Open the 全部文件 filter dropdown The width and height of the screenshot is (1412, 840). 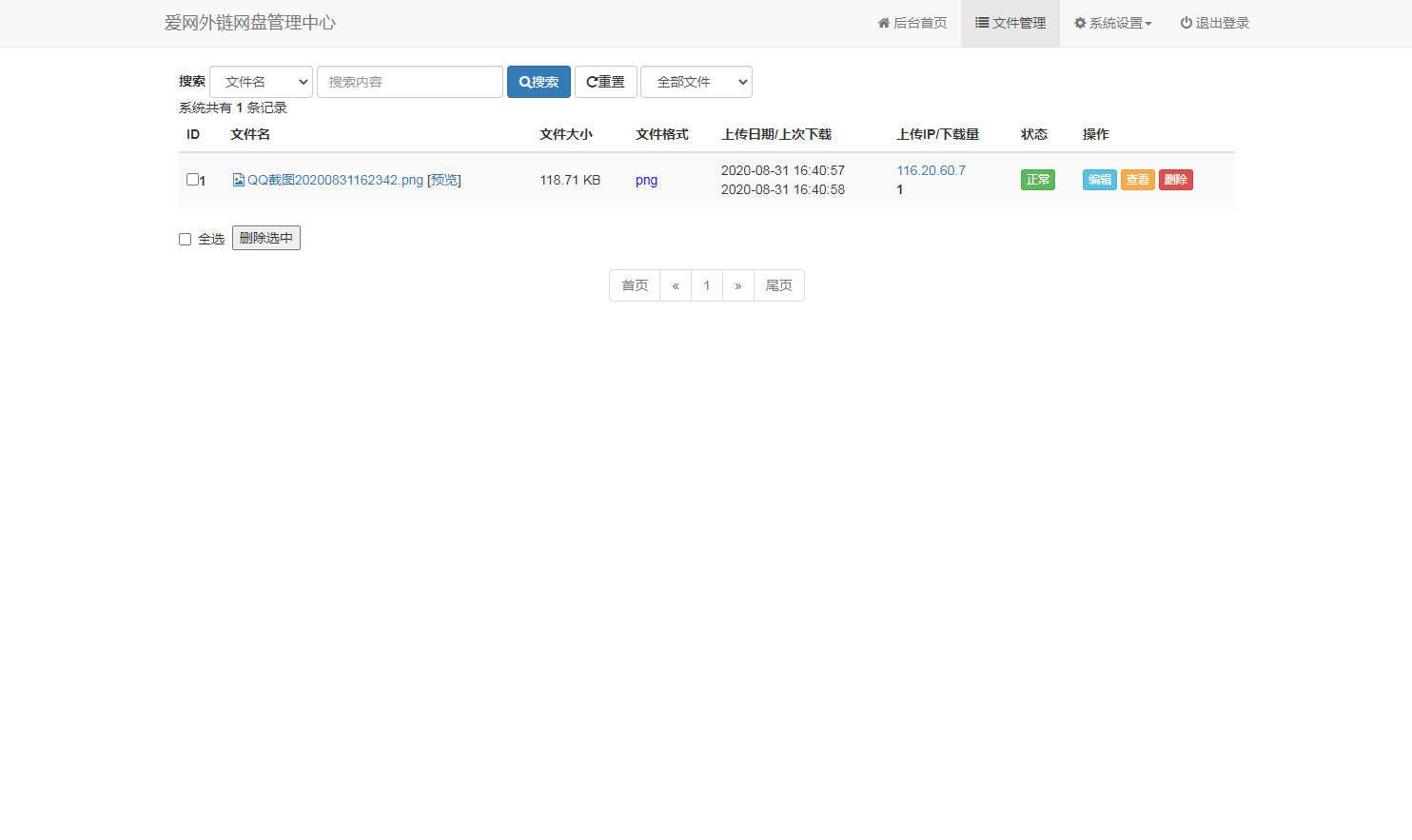tap(696, 82)
